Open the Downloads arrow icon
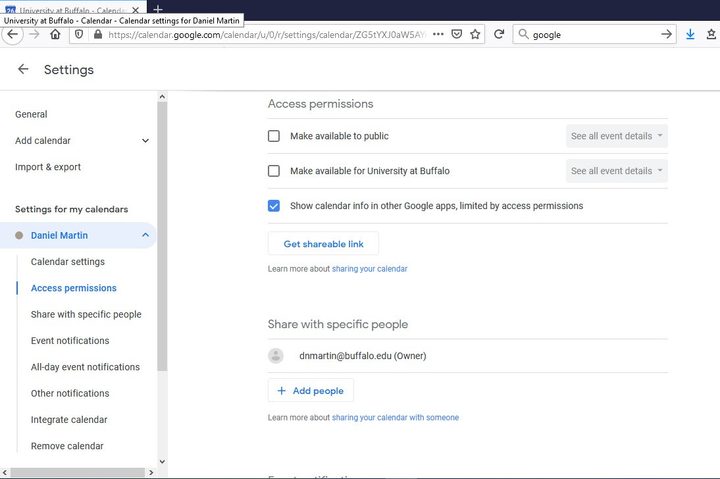The width and height of the screenshot is (720, 479). coord(690,34)
